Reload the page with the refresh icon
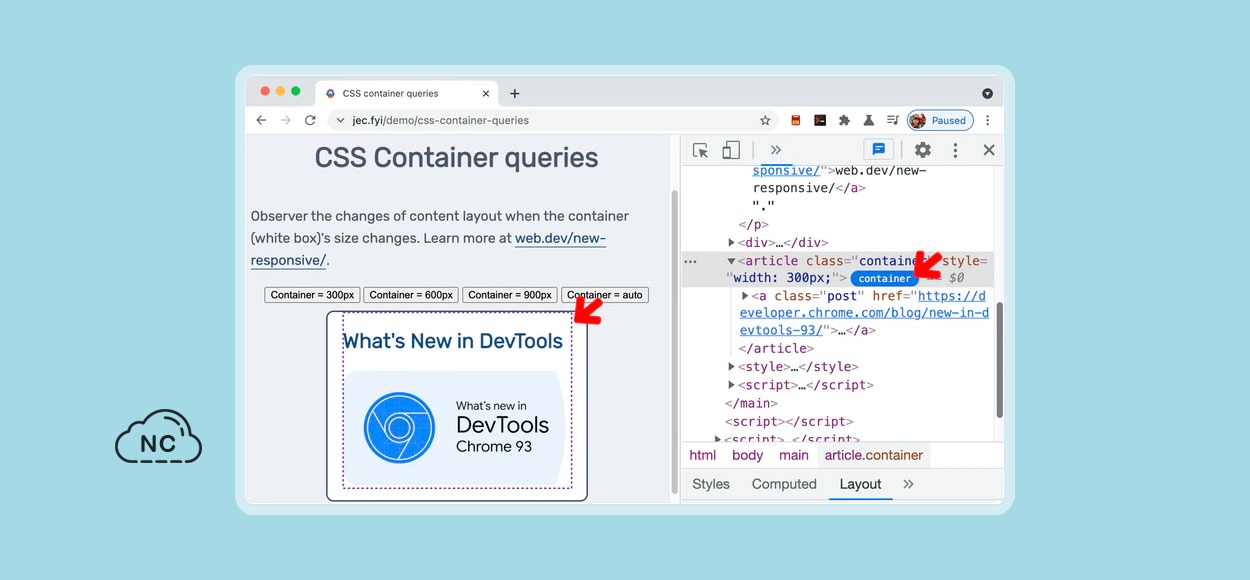1250x580 pixels. pos(311,120)
